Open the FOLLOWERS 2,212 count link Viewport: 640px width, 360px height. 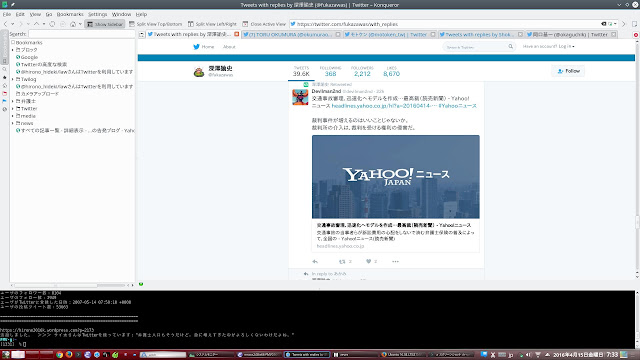tap(362, 71)
